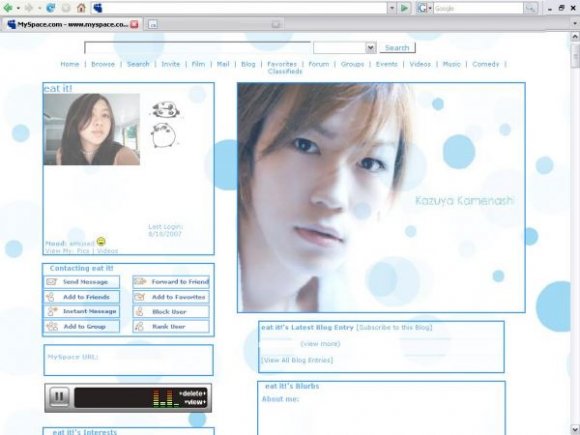This screenshot has width=580, height=435.
Task: Click the Send Message envelope icon
Action: (51, 282)
